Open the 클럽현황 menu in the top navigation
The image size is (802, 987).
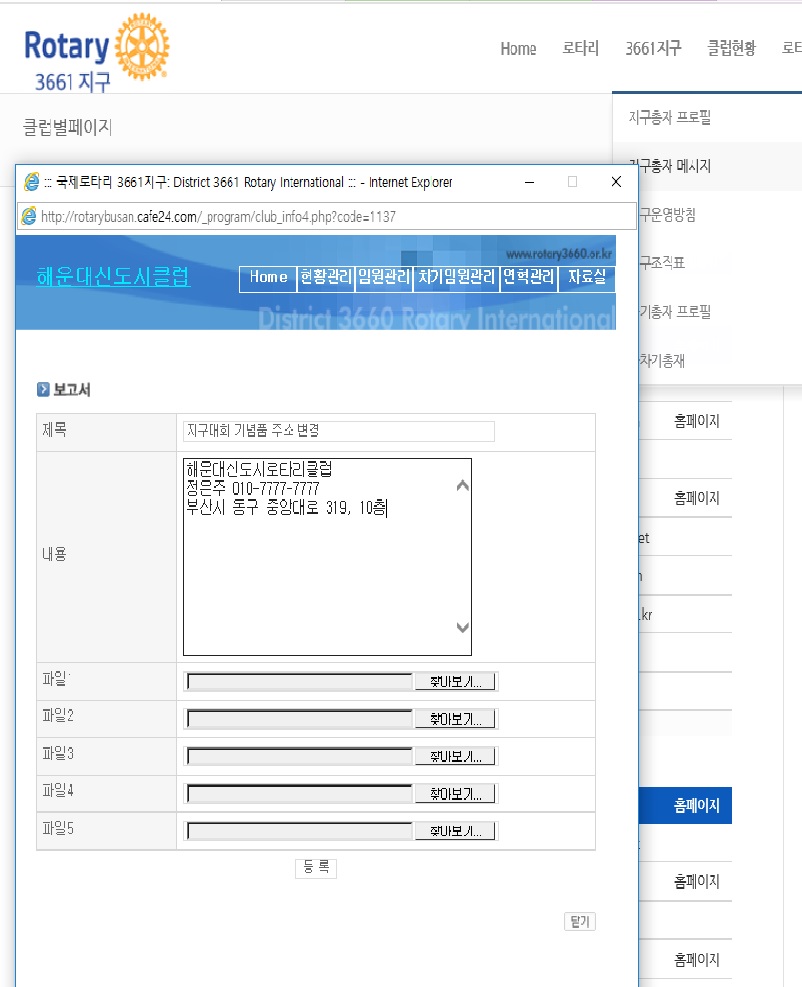[x=731, y=48]
